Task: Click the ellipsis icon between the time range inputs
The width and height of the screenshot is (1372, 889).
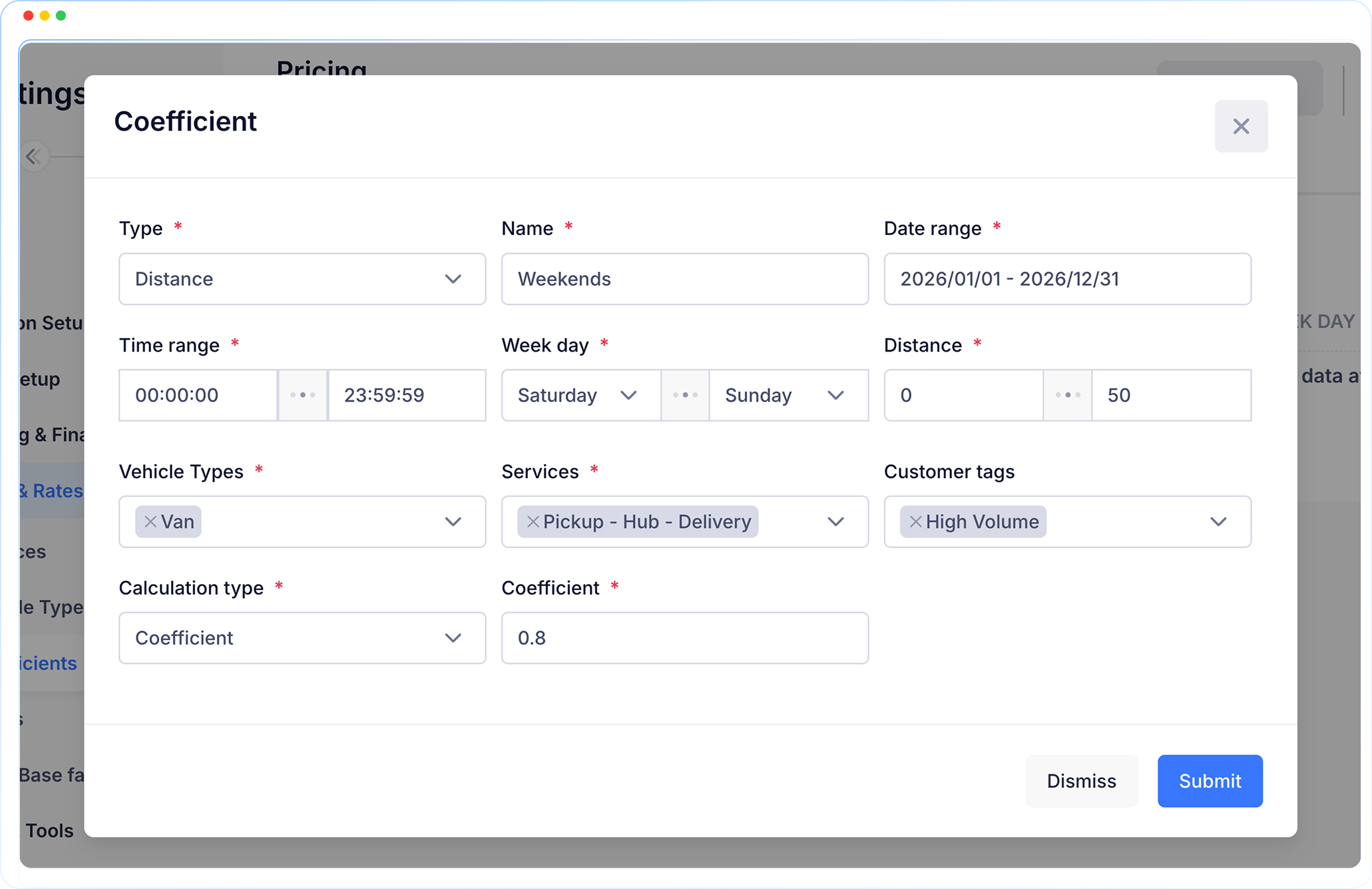Action: pos(303,395)
